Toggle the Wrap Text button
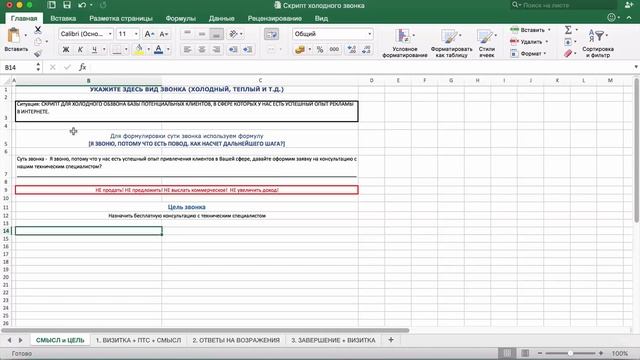The image size is (640, 360). coord(271,34)
